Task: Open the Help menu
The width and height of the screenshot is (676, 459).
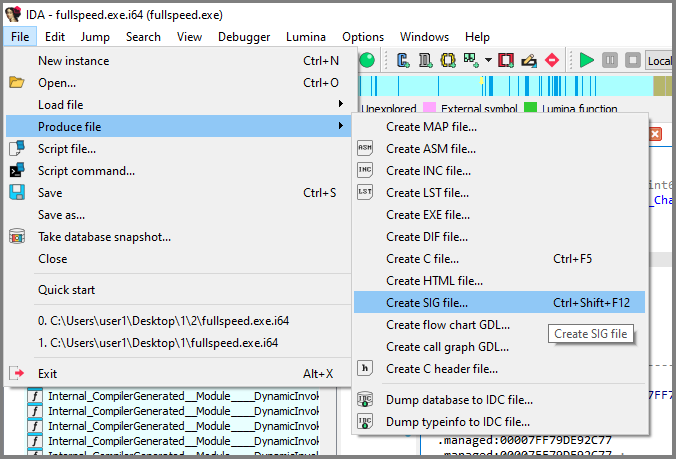Action: [x=477, y=37]
